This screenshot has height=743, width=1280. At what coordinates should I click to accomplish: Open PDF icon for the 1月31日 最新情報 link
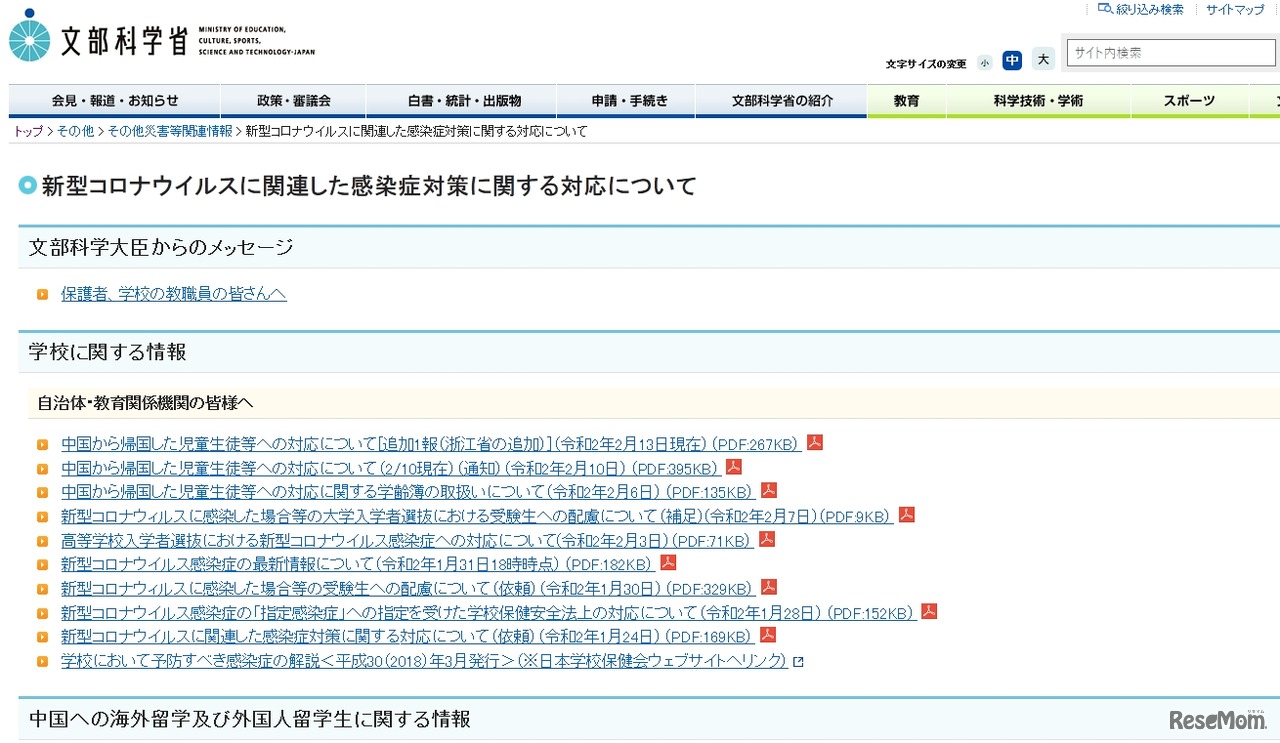coord(666,563)
